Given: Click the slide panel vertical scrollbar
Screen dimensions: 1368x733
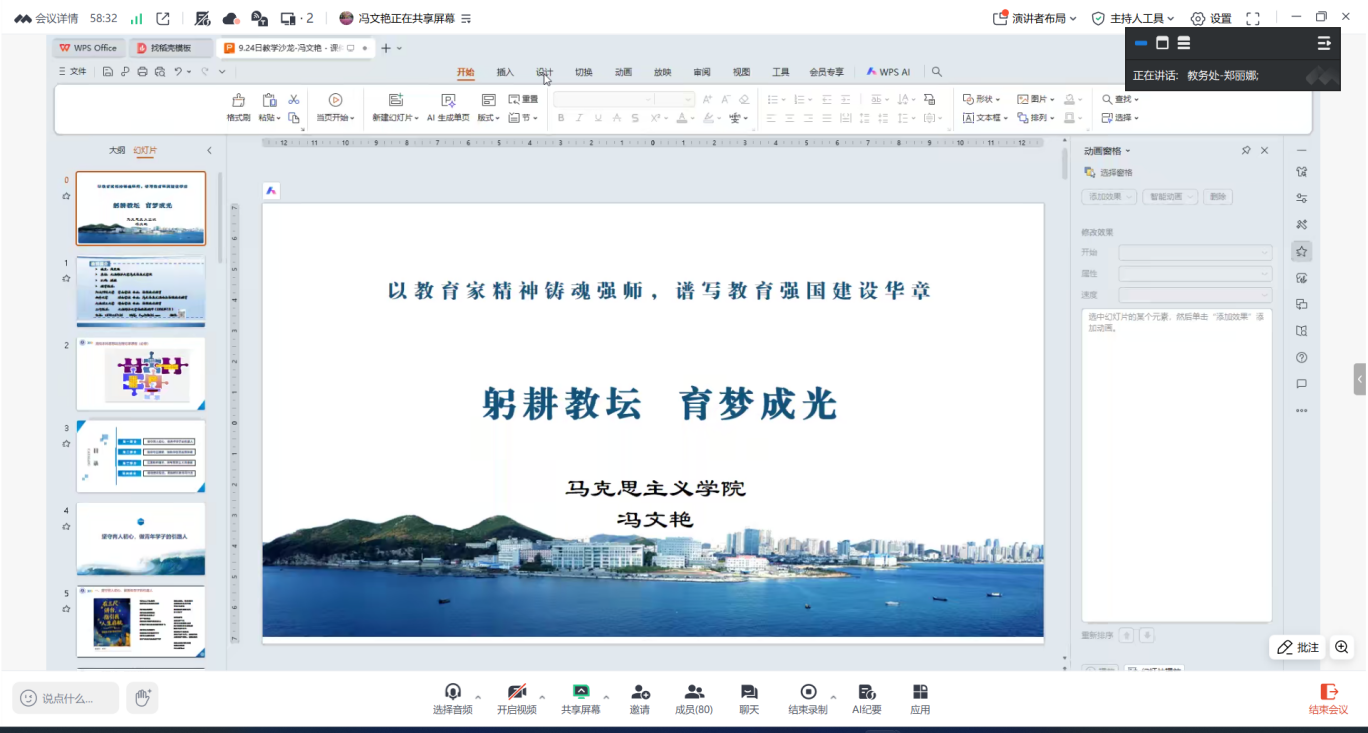Looking at the screenshot, I should 220,210.
